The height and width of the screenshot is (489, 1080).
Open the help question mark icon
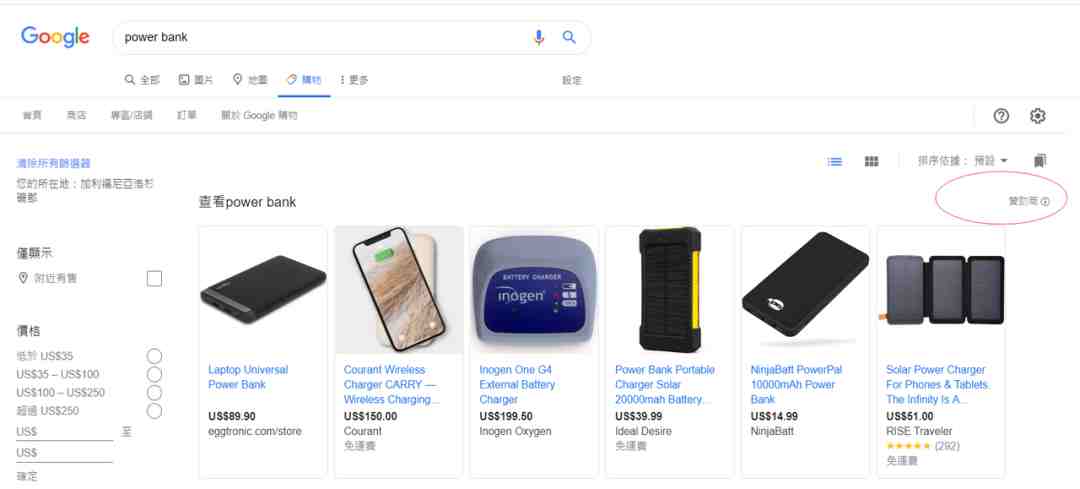(x=1001, y=116)
